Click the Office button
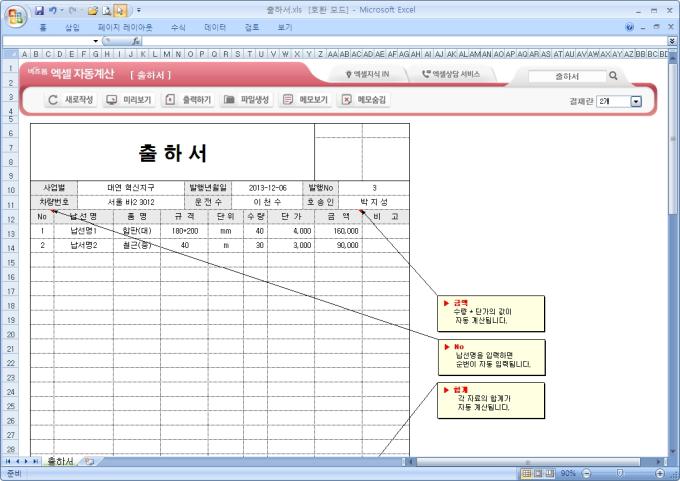 pos(14,14)
